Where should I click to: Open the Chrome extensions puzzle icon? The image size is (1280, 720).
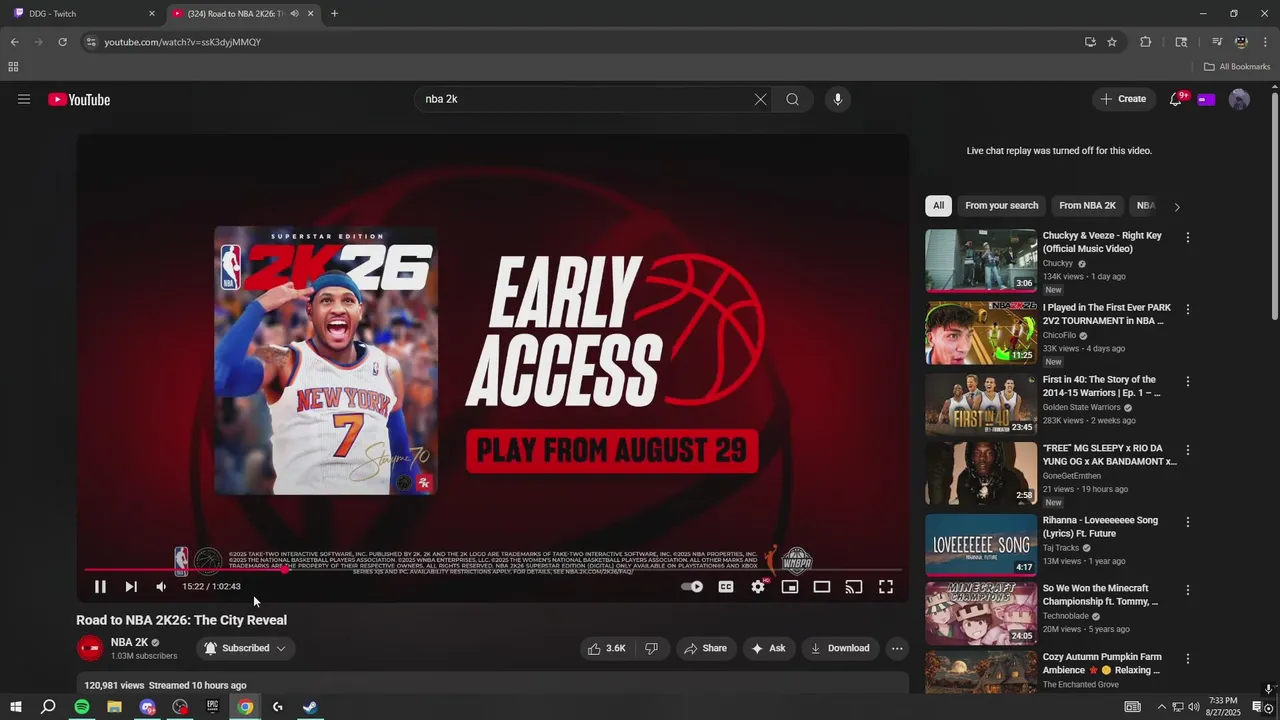click(x=1146, y=42)
